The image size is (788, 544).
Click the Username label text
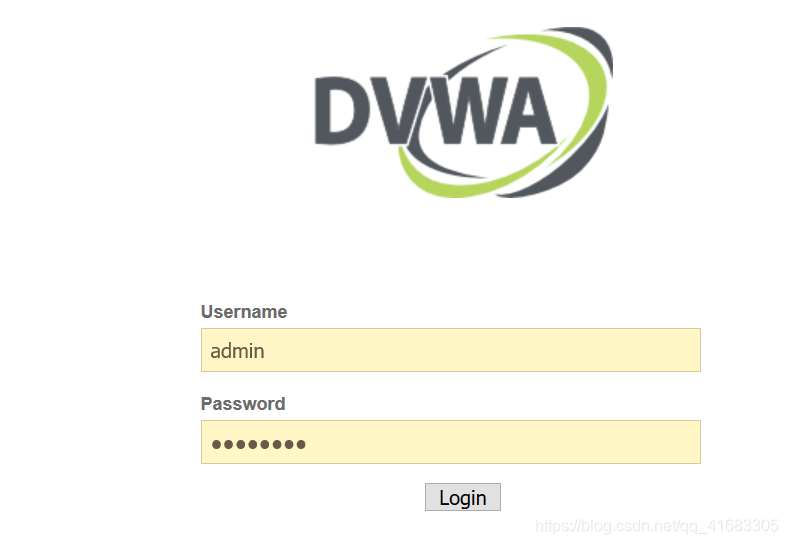pyautogui.click(x=244, y=312)
